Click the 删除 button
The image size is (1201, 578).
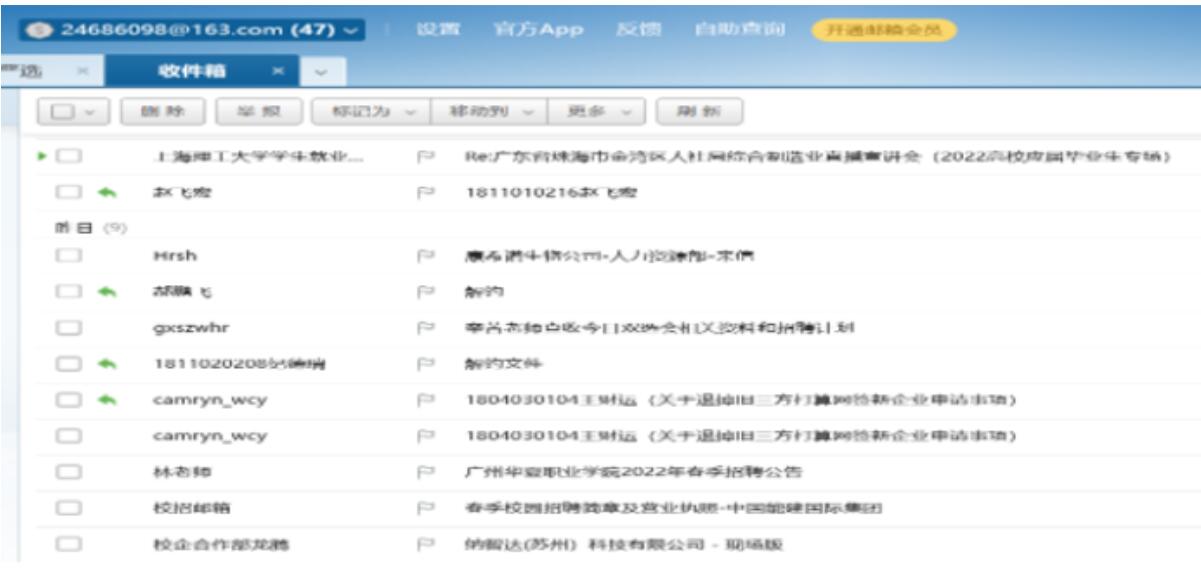click(162, 112)
